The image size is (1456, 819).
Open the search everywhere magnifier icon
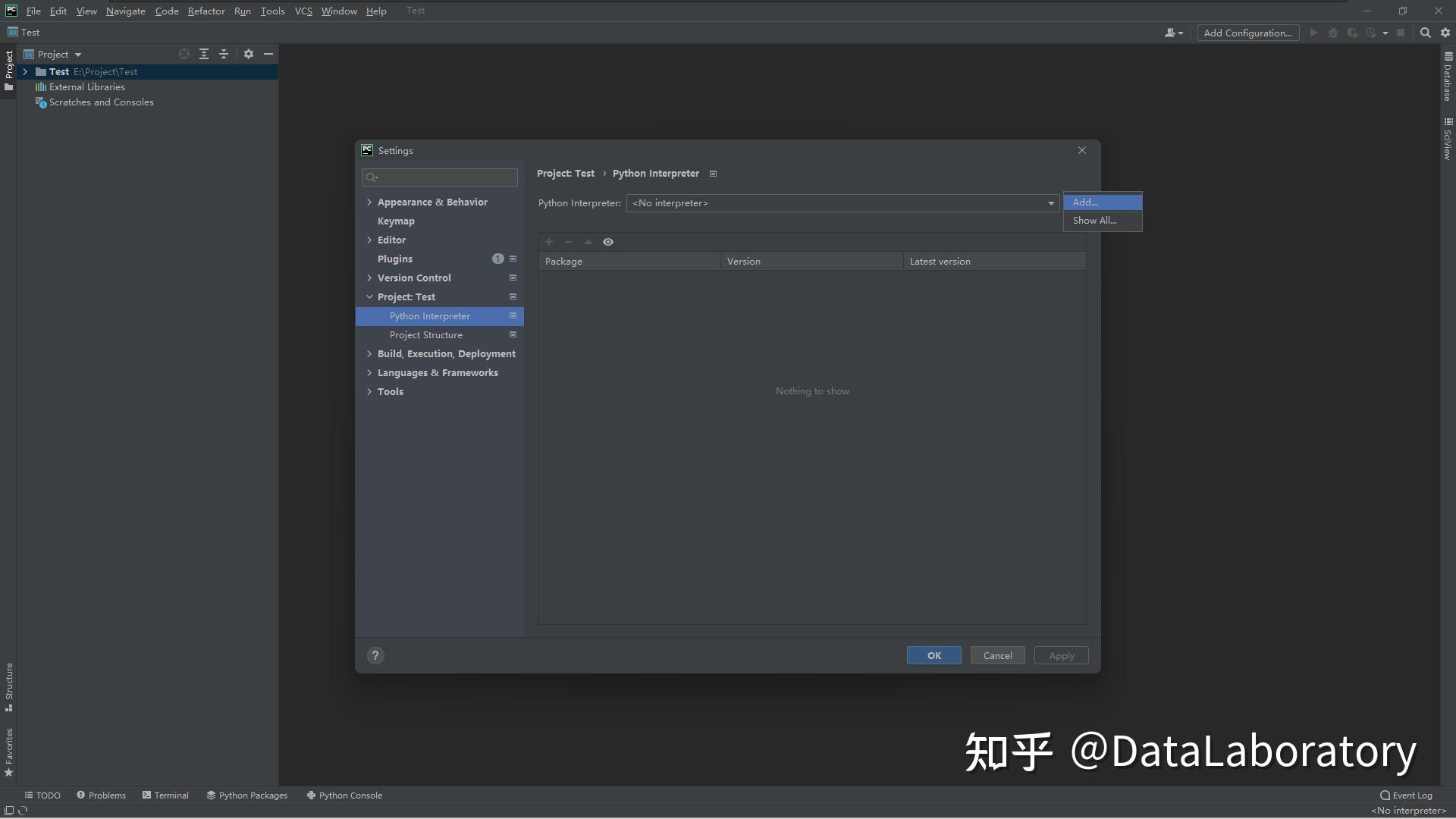tap(1425, 33)
